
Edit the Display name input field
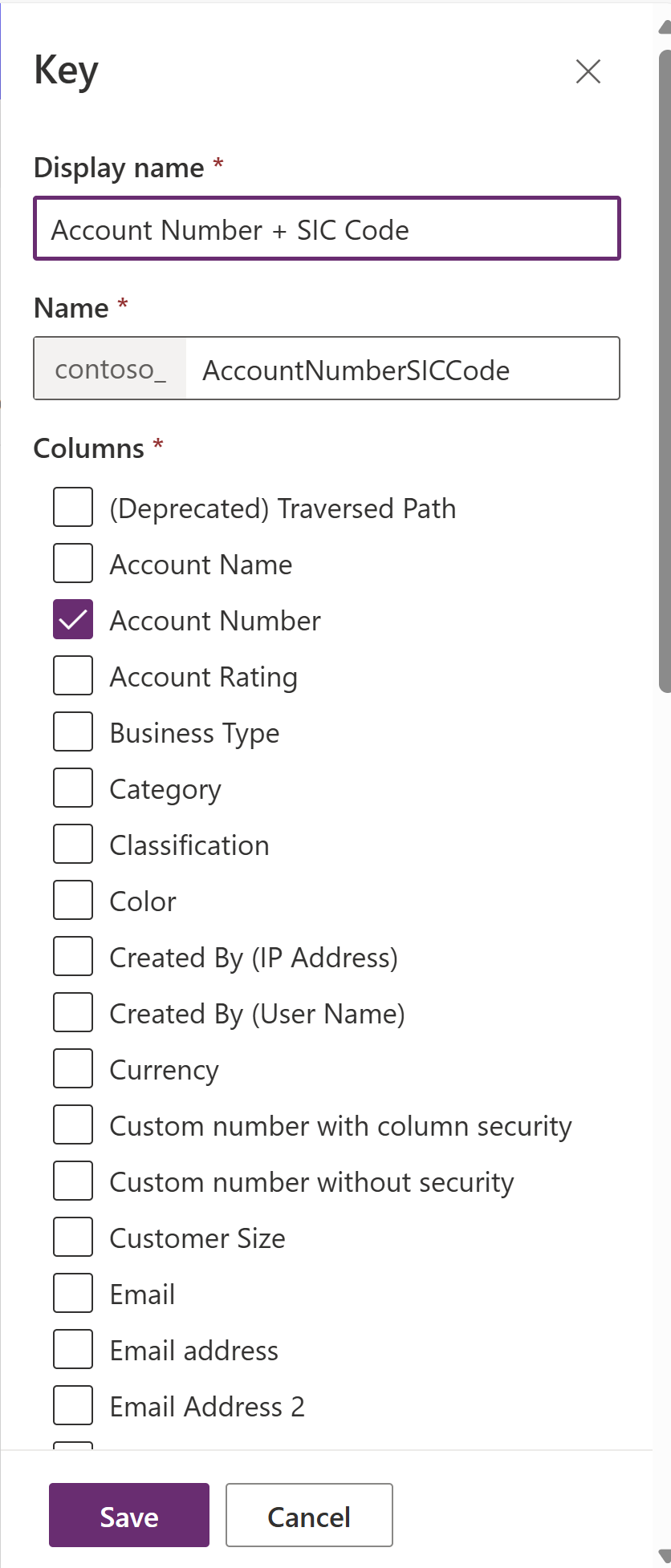tap(326, 229)
